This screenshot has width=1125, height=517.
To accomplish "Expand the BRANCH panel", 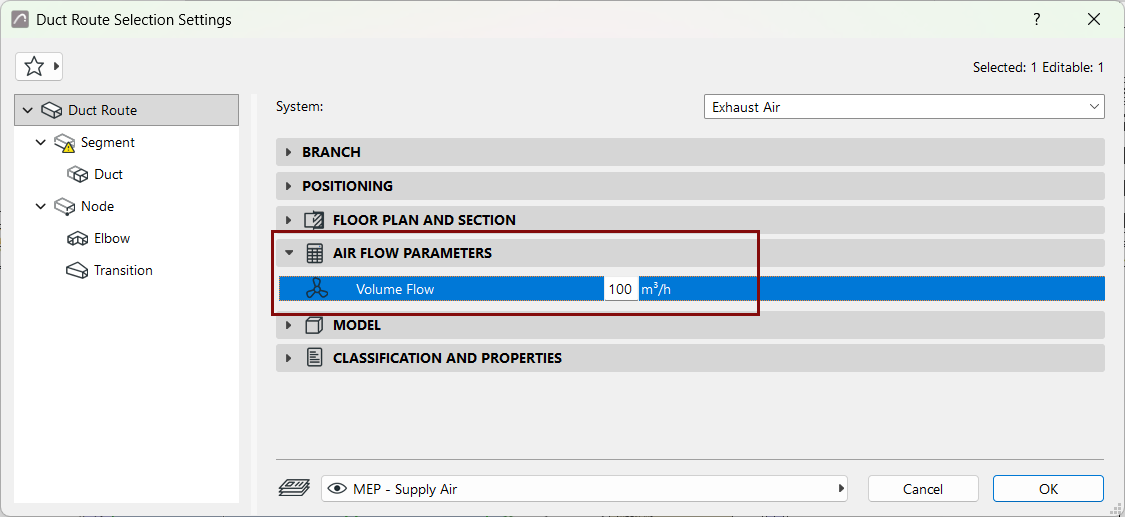I will click(x=689, y=152).
